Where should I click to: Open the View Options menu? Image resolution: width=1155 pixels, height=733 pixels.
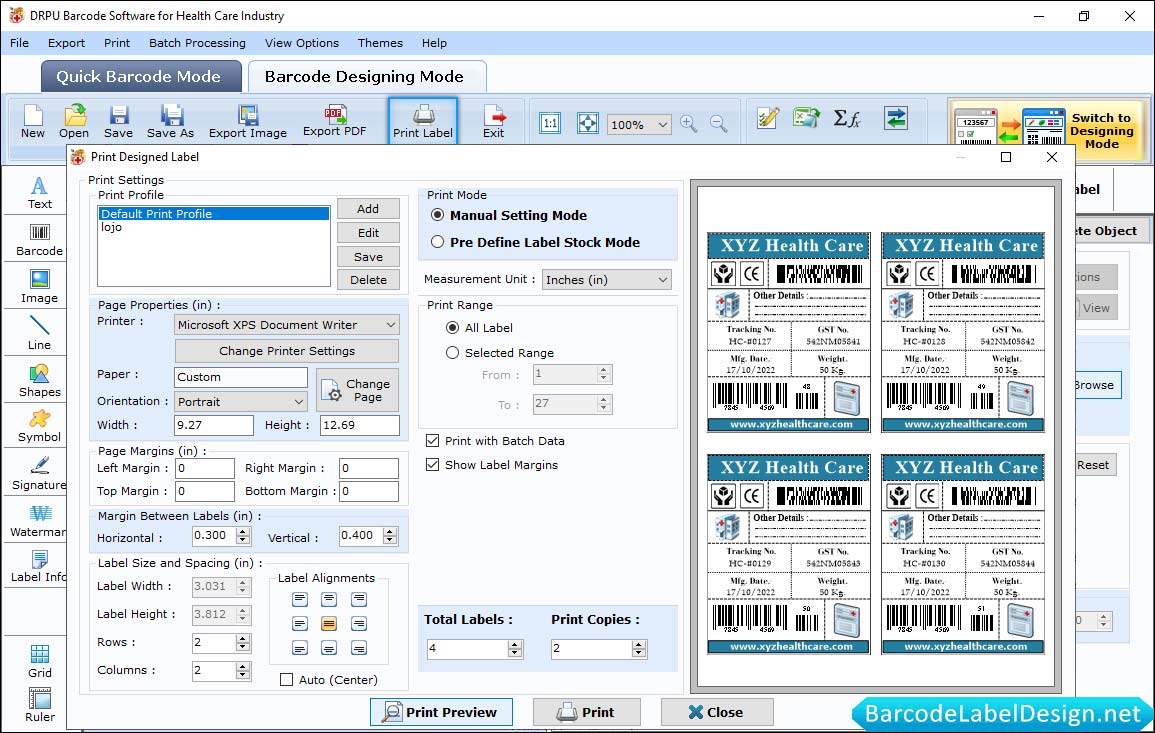pos(302,43)
